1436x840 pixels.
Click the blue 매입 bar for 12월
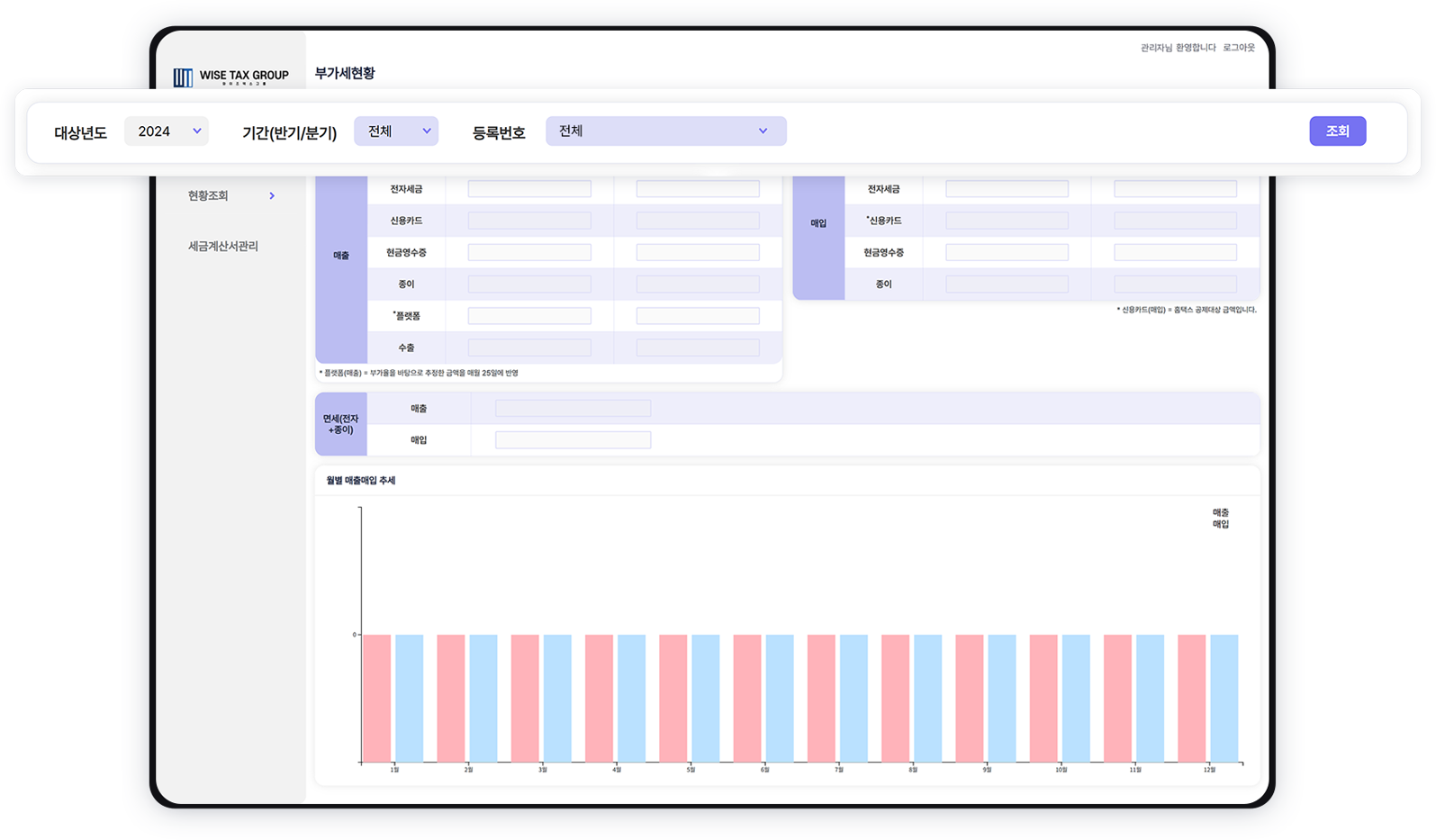coord(1224,699)
